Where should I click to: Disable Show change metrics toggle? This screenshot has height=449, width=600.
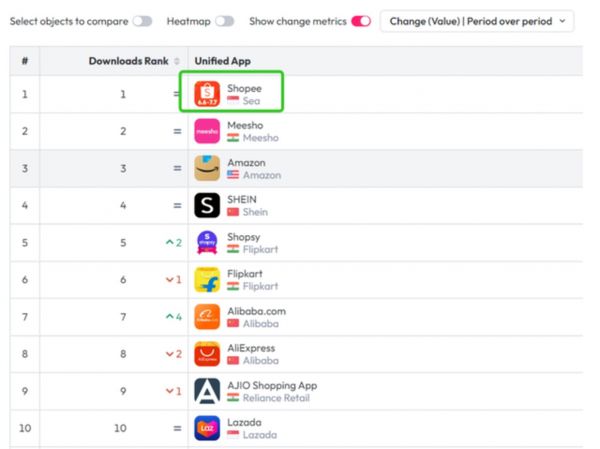point(361,21)
